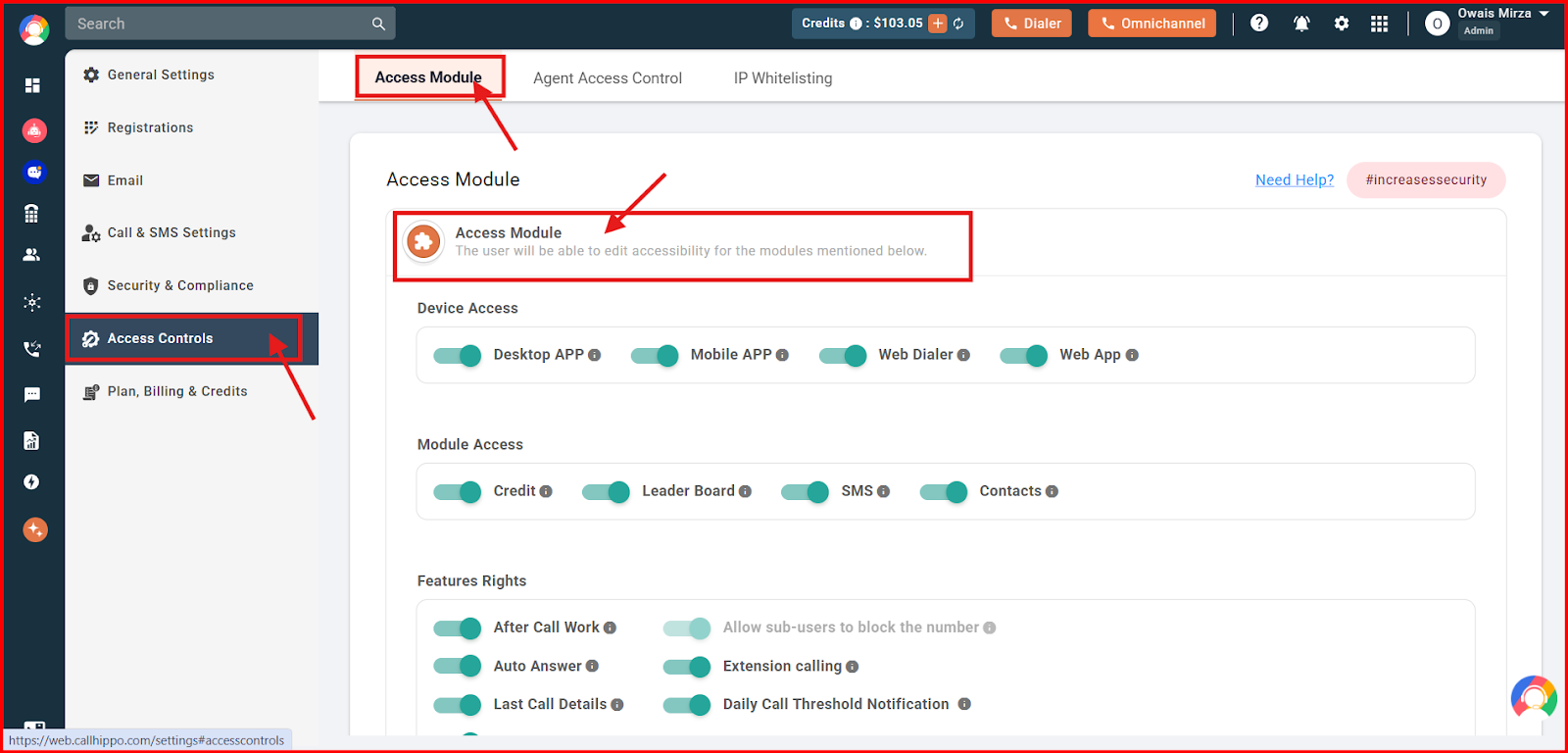Open the orange sparkle sidebar icon
Viewport: 1568px width, 753px height.
tap(35, 529)
